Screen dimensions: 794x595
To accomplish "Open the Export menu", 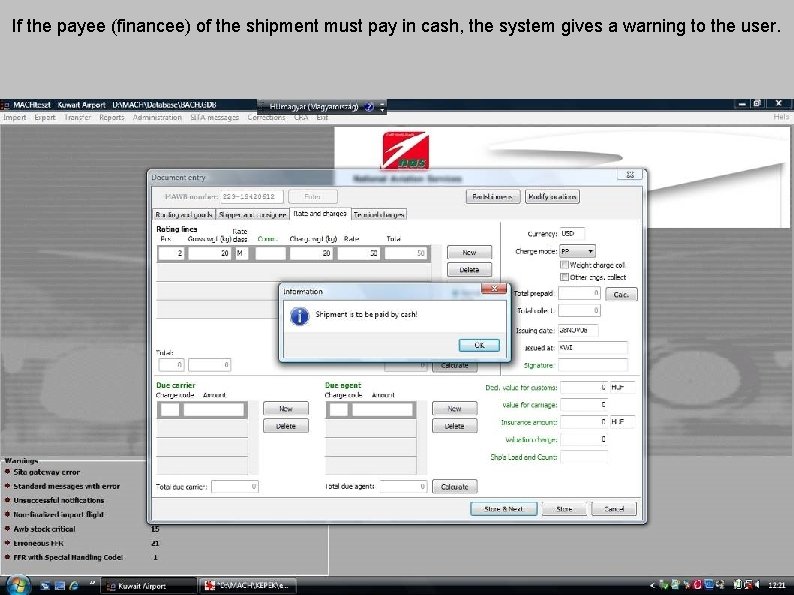I will pyautogui.click(x=45, y=117).
